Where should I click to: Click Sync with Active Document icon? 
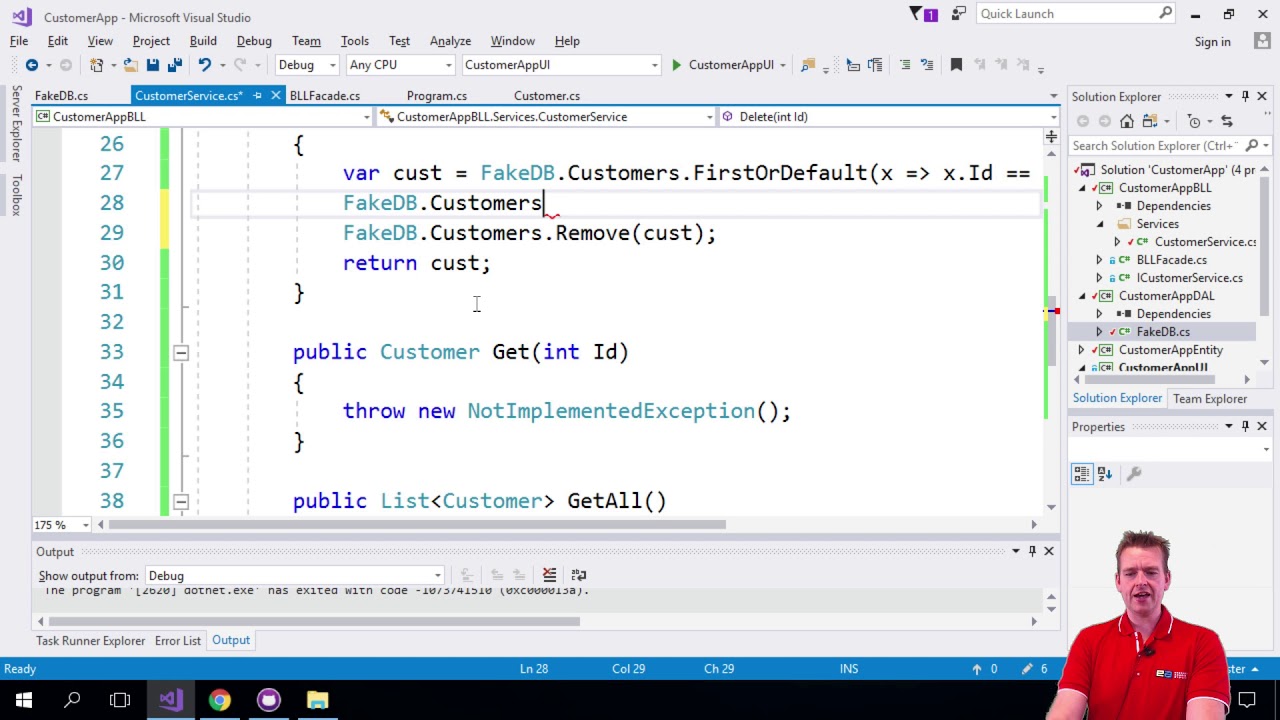pyautogui.click(x=1227, y=121)
